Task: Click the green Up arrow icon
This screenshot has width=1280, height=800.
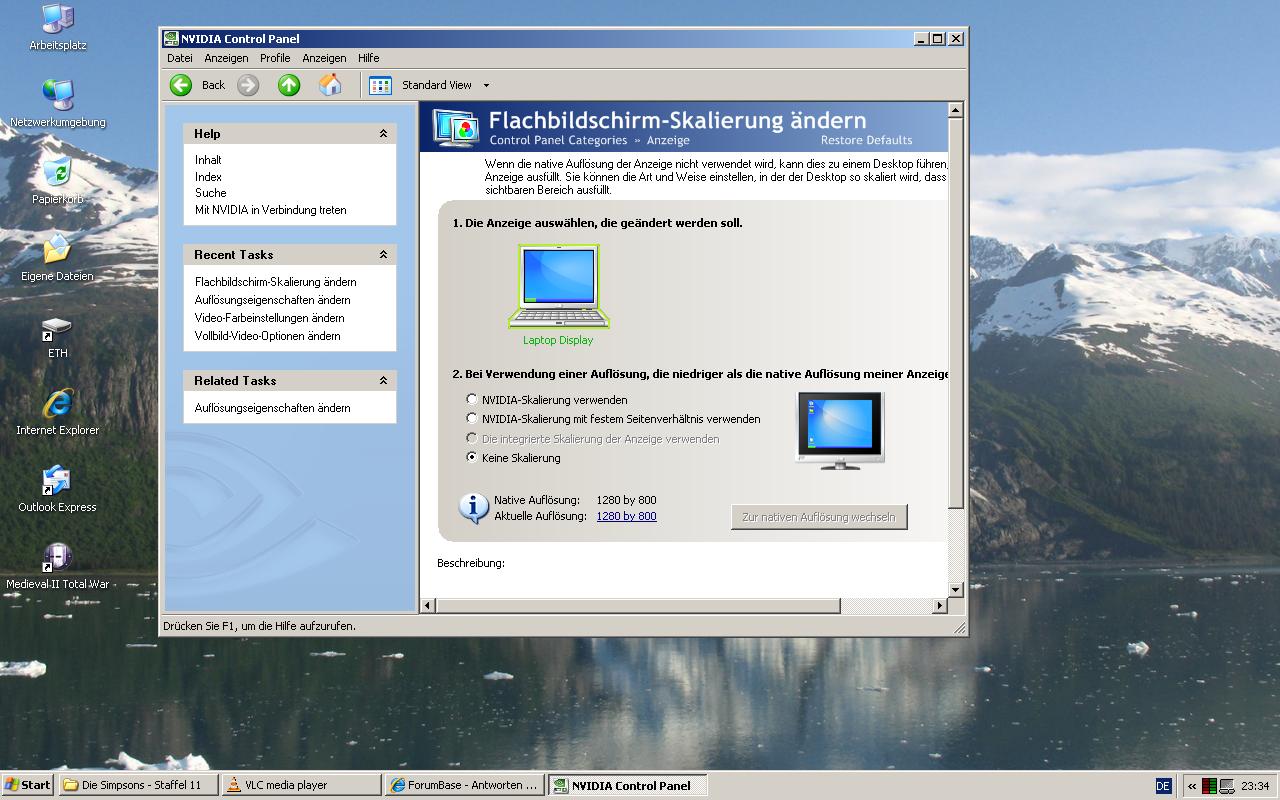Action: [x=289, y=85]
